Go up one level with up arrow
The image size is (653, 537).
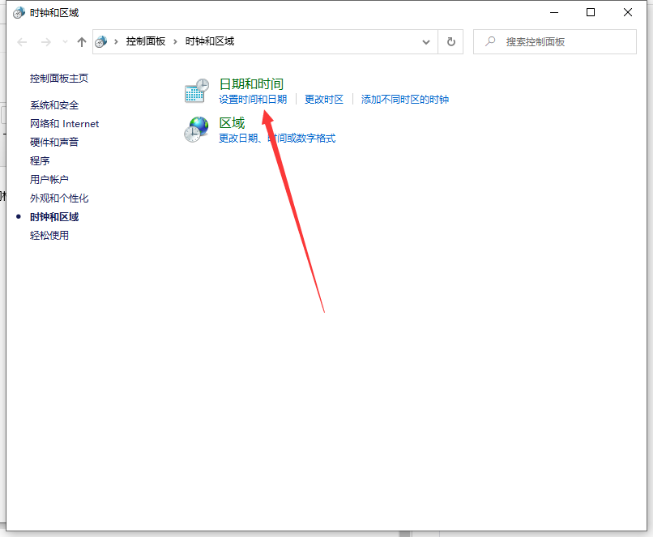tap(82, 42)
